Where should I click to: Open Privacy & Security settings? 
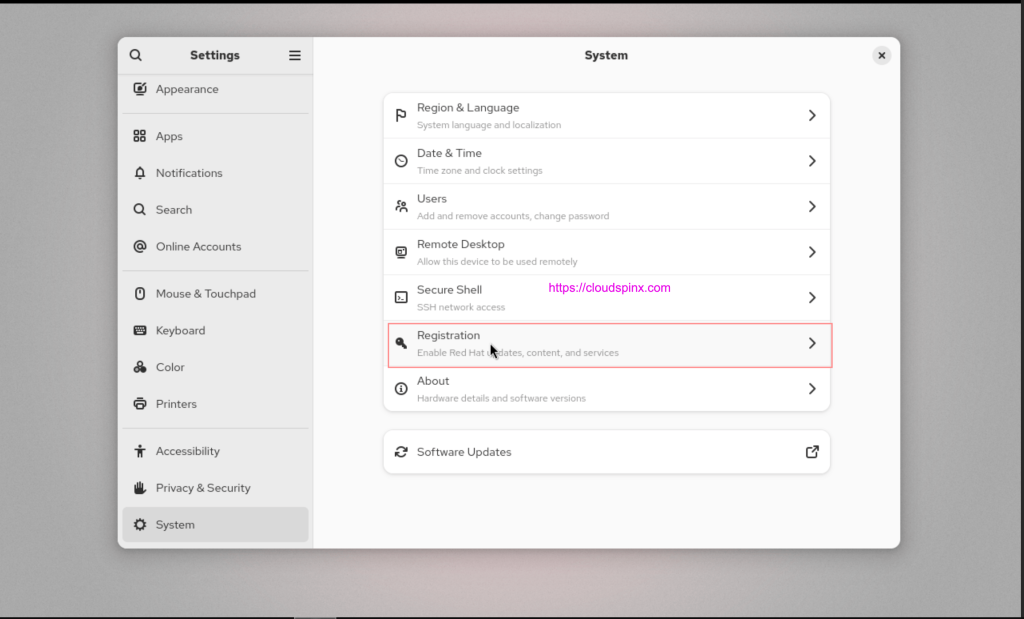coord(202,487)
